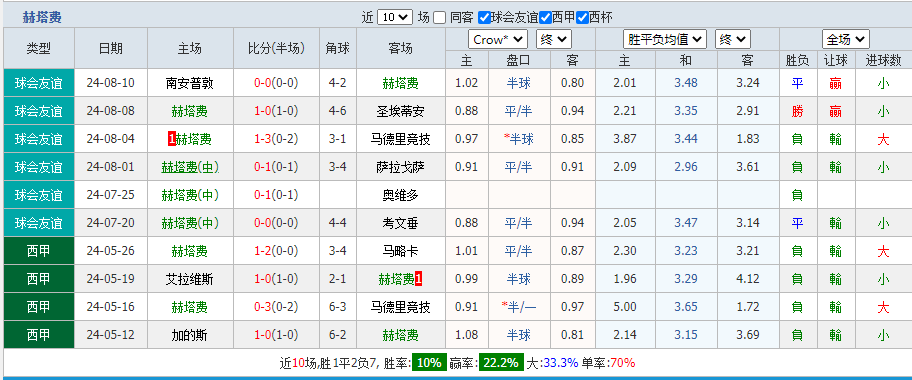Image resolution: width=912 pixels, height=380 pixels.
Task: Click corner count 4-2 on 24-08-10
Action: tap(338, 83)
